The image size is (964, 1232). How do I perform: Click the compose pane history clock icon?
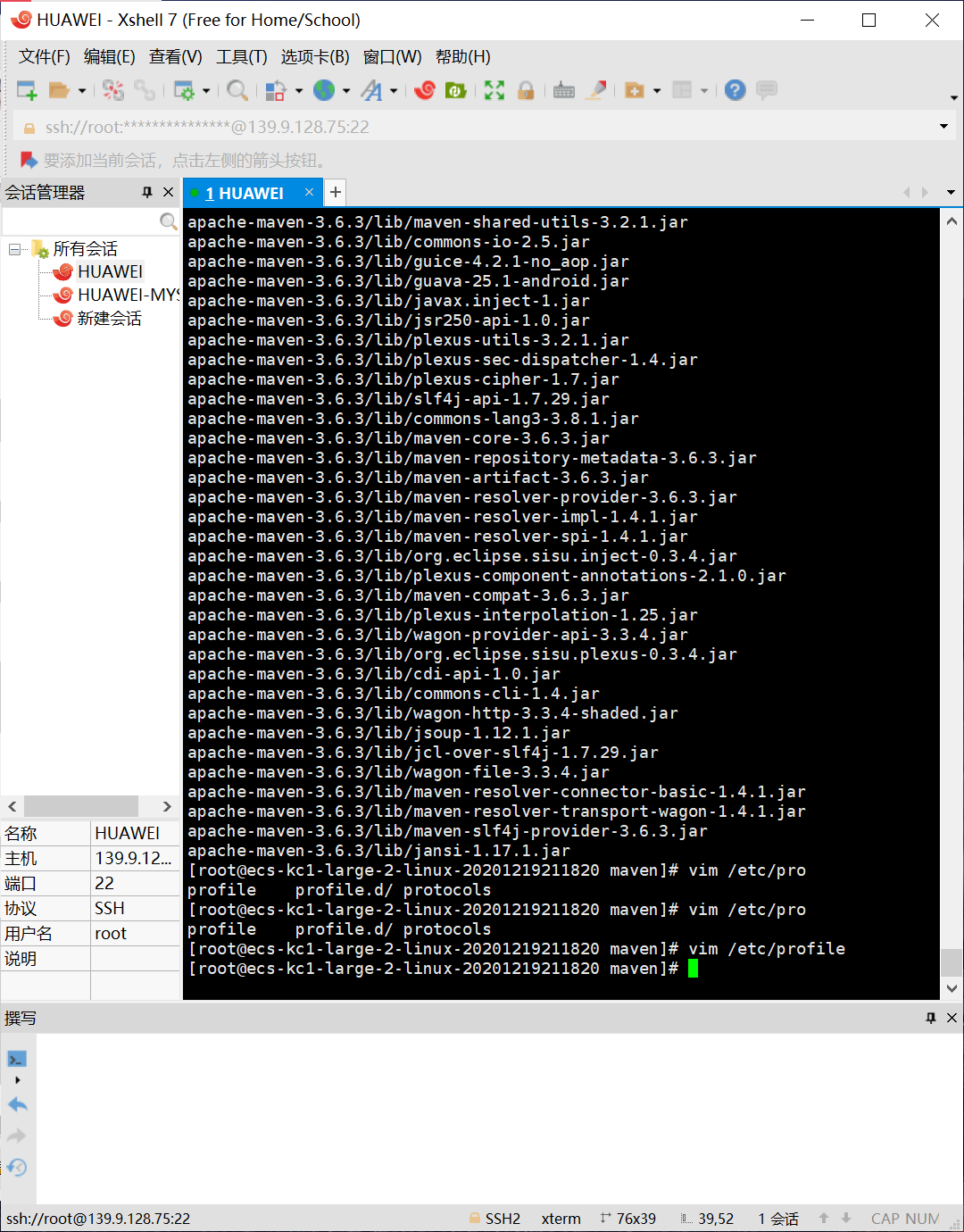[x=17, y=1168]
